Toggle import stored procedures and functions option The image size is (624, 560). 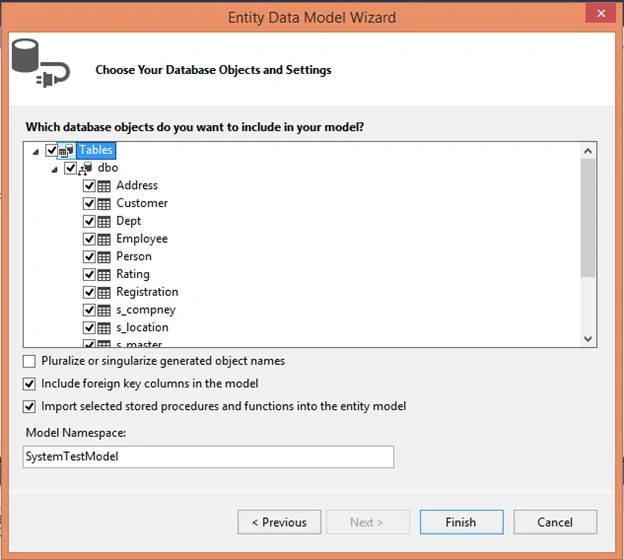point(29,407)
